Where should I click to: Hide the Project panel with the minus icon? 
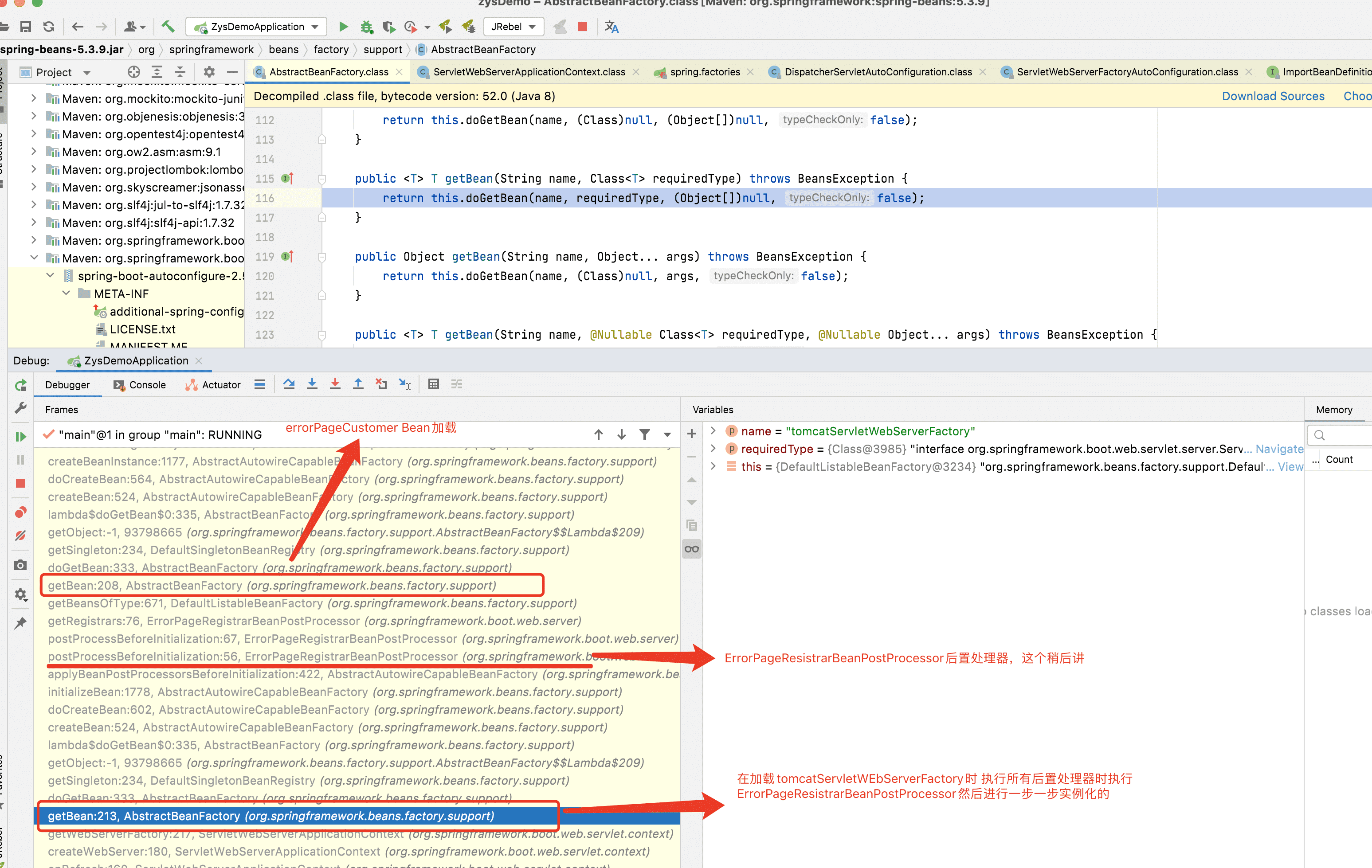click(232, 72)
